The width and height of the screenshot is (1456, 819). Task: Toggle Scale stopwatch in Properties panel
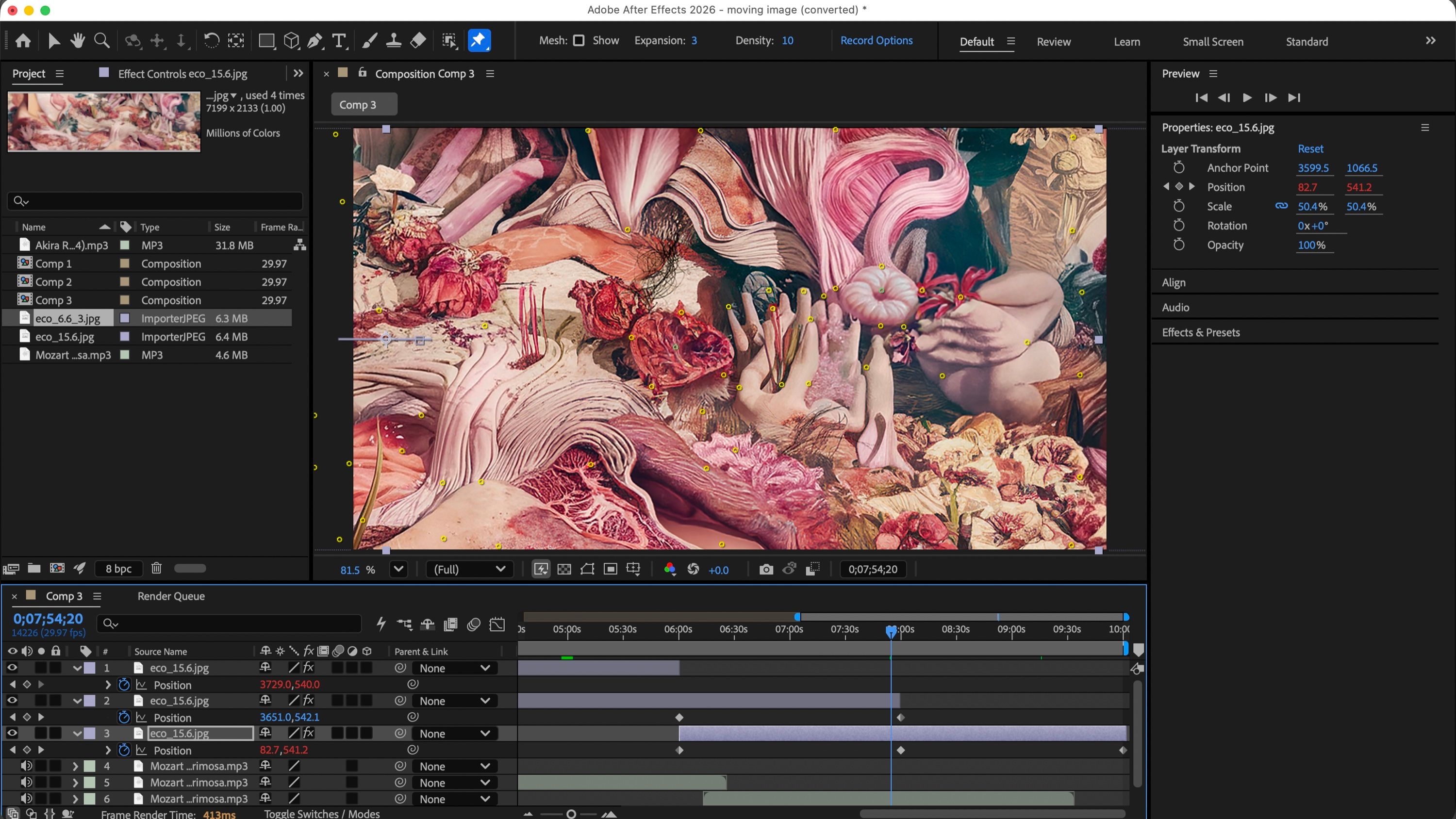(1178, 206)
